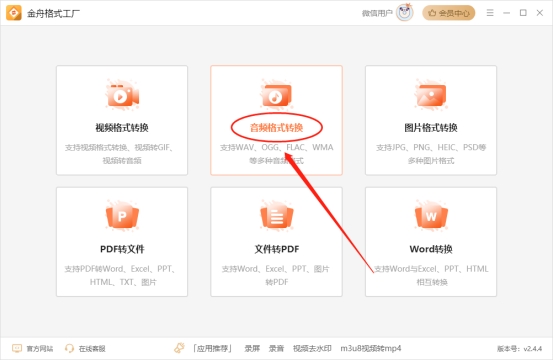
Task: Maximize the application window
Action: (523, 13)
